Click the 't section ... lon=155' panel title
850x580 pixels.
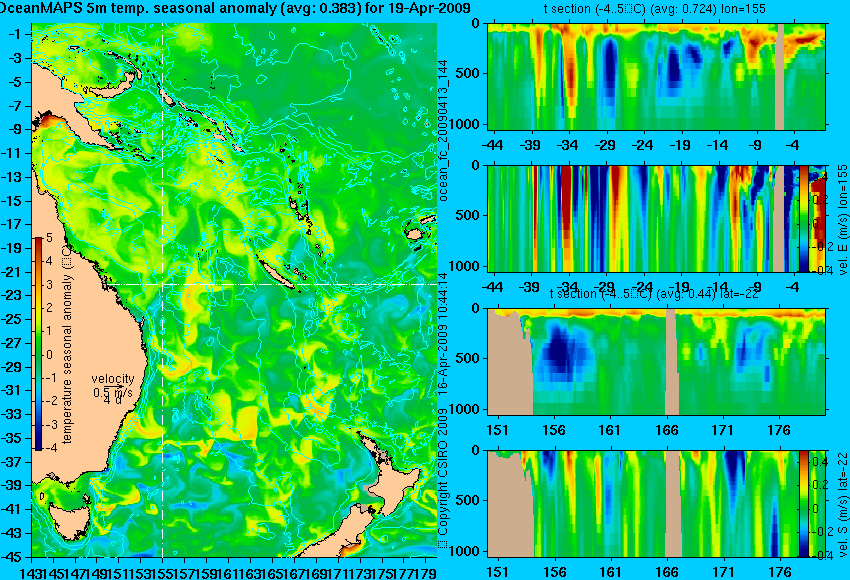655,9
